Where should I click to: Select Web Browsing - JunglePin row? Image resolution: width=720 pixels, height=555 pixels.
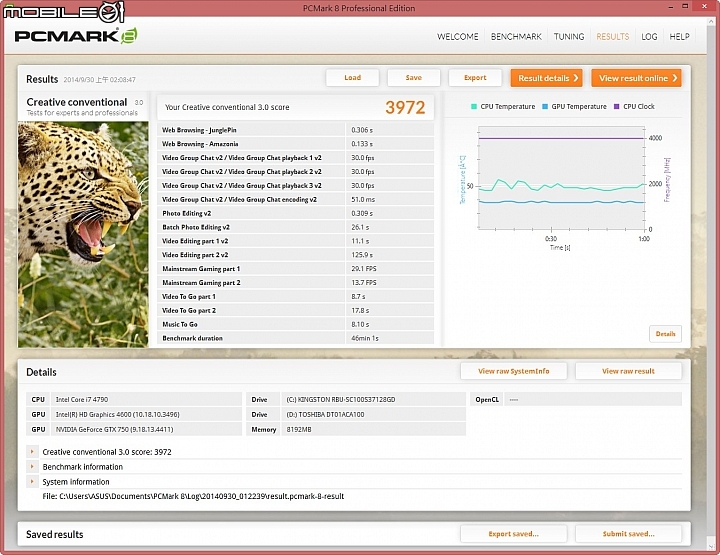295,130
